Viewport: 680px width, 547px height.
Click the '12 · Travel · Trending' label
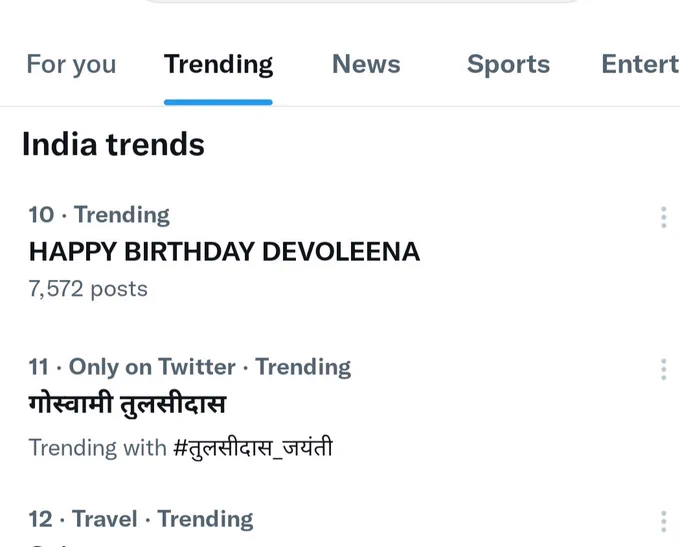point(141,519)
